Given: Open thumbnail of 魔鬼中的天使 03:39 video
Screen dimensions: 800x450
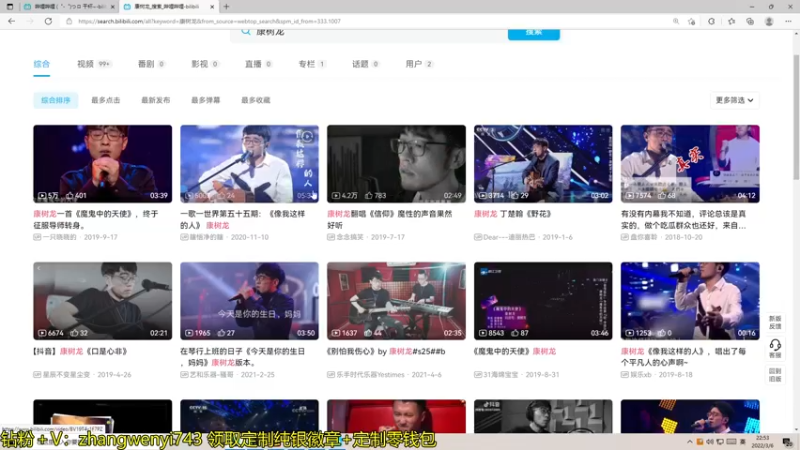Looking at the screenshot, I should (103, 164).
